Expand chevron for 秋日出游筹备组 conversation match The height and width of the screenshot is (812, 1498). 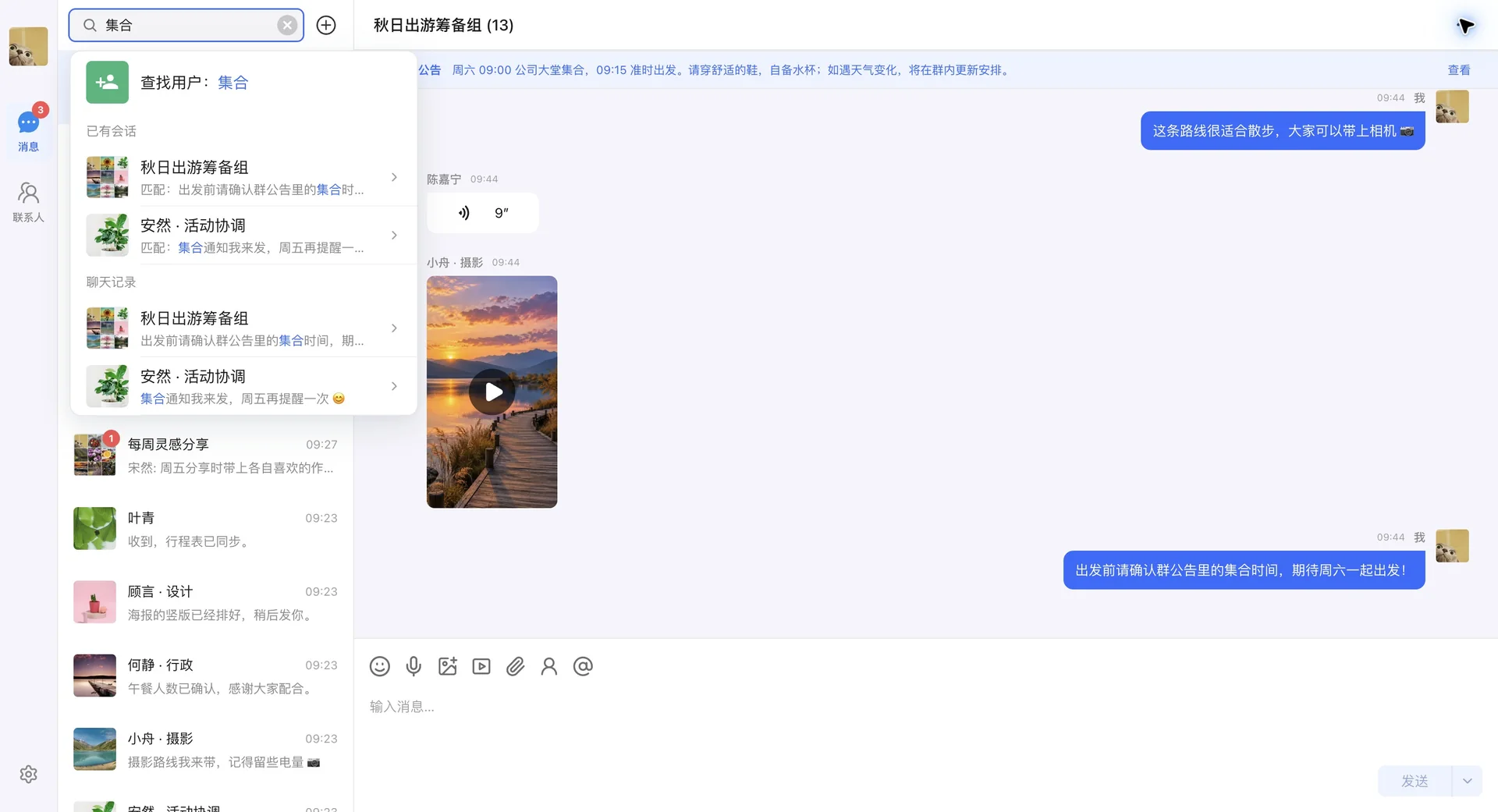[394, 177]
